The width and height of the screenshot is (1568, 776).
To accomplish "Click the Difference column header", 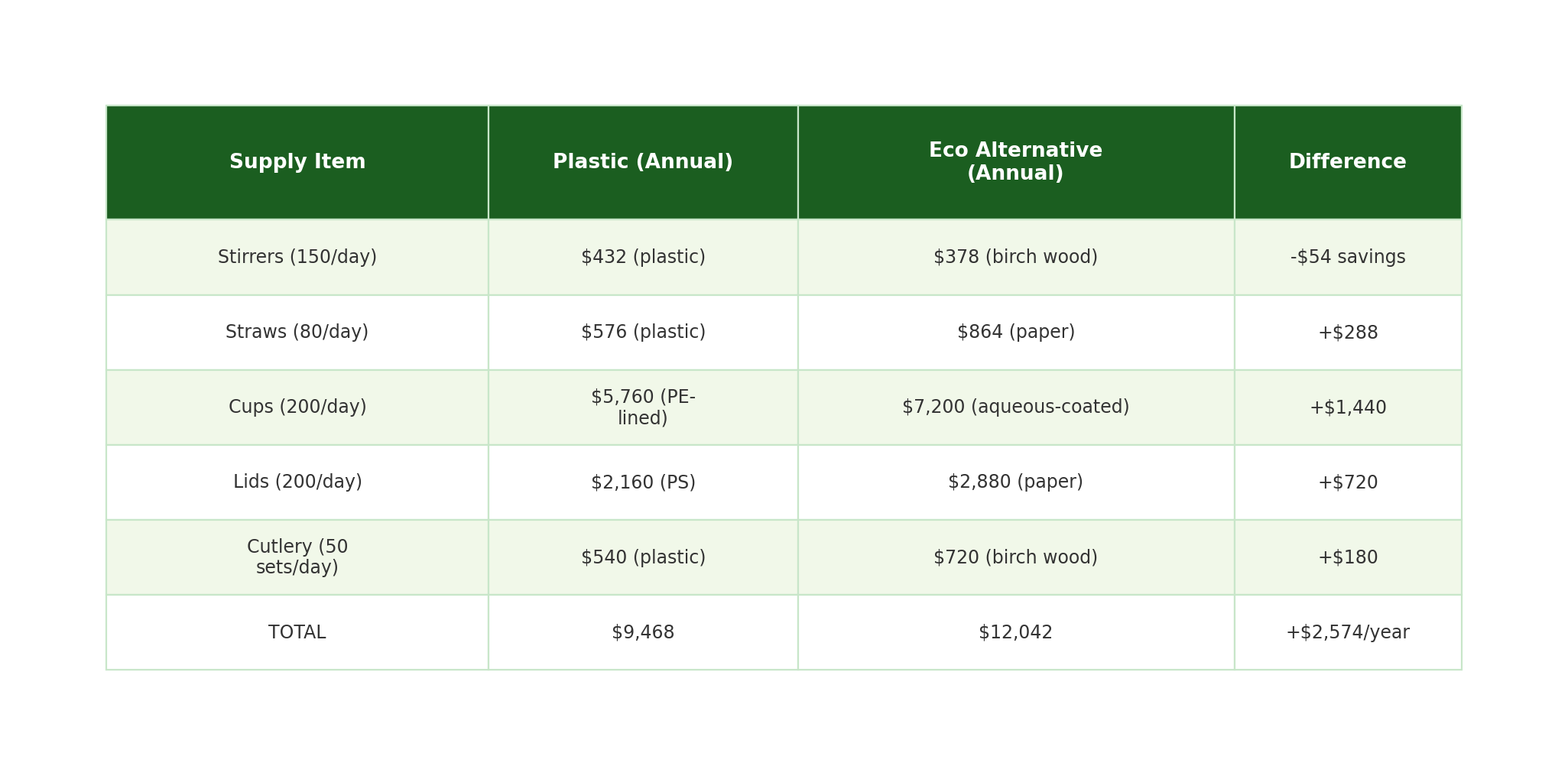I will (x=1347, y=162).
